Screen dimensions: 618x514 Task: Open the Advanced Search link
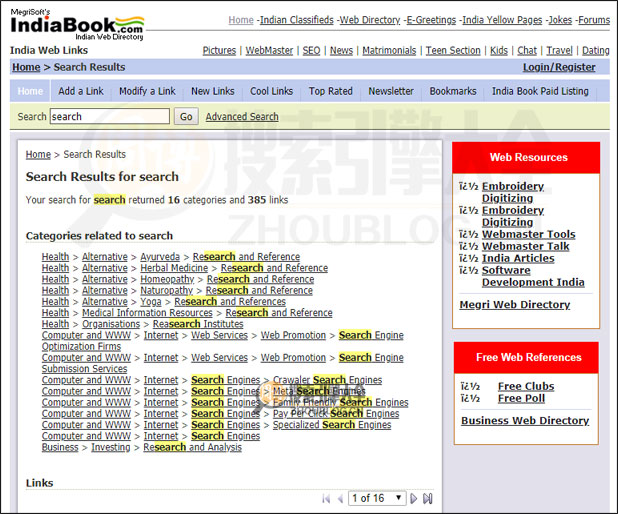242,117
